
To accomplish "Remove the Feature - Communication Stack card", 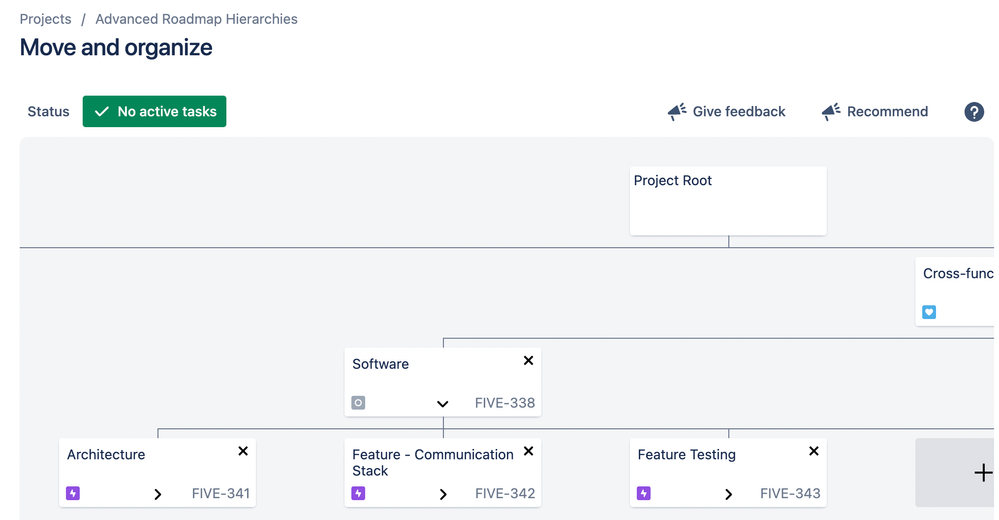I will pyautogui.click(x=528, y=451).
